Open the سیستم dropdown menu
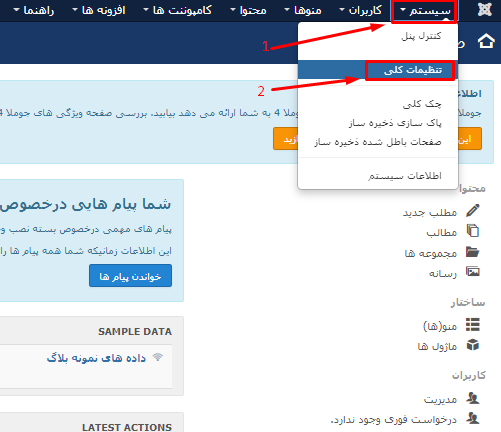 (425, 11)
